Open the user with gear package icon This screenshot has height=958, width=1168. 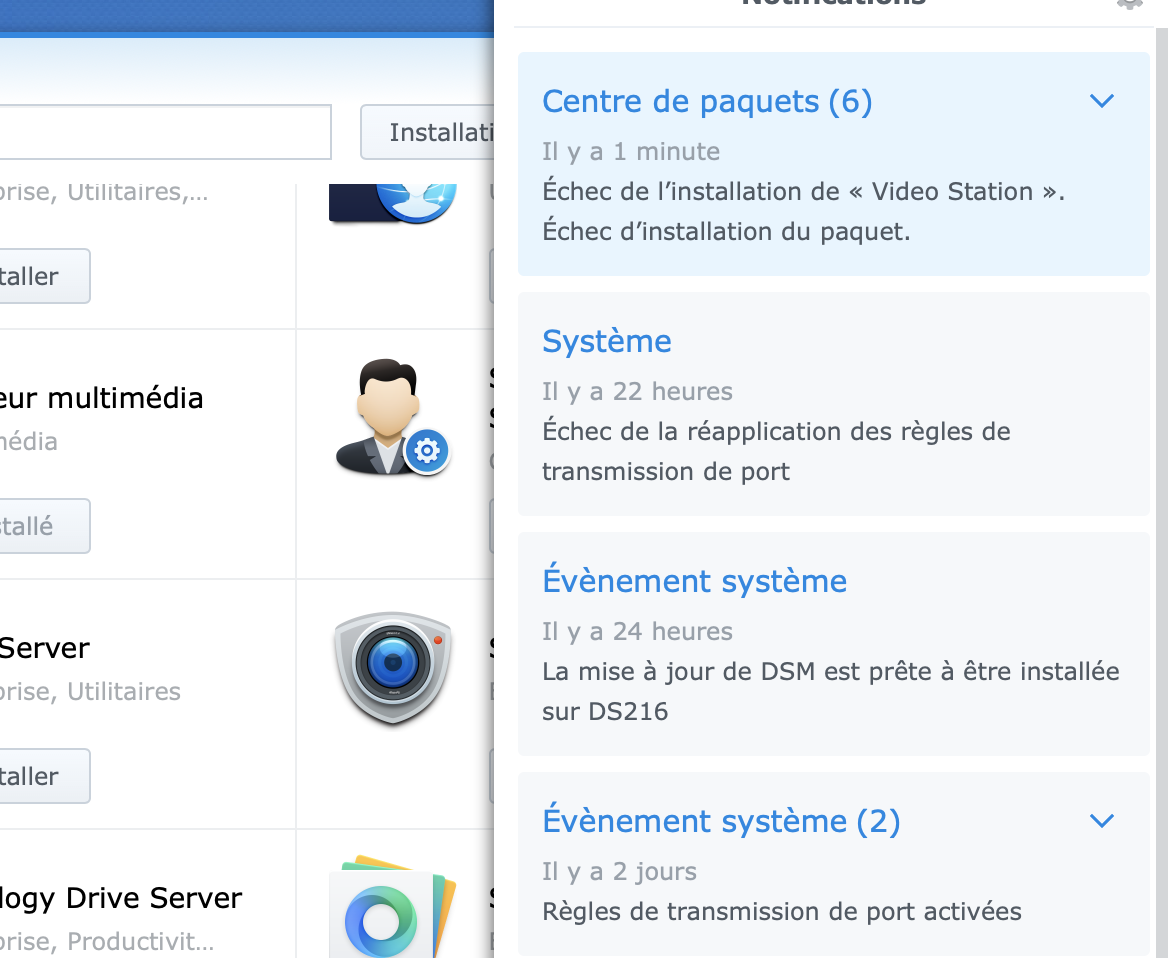coord(393,417)
